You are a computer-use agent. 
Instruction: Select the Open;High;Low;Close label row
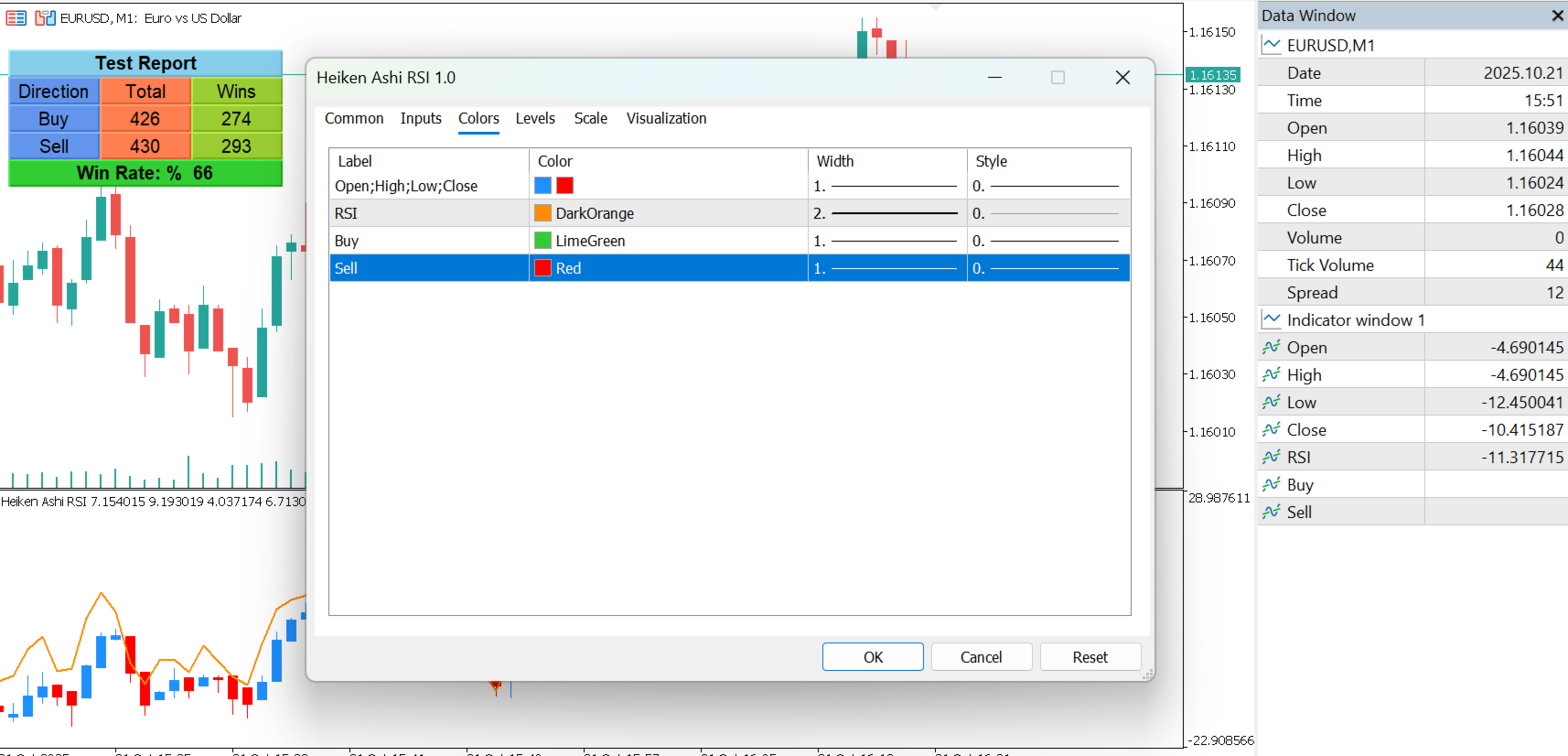pos(429,186)
